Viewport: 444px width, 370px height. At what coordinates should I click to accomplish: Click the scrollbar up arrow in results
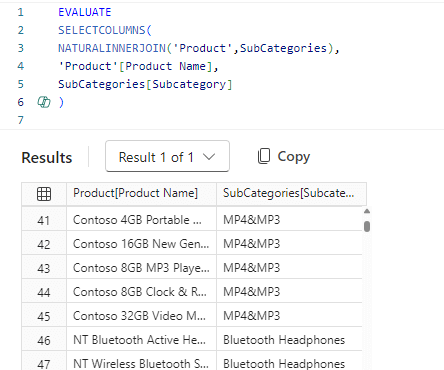pyautogui.click(x=367, y=211)
